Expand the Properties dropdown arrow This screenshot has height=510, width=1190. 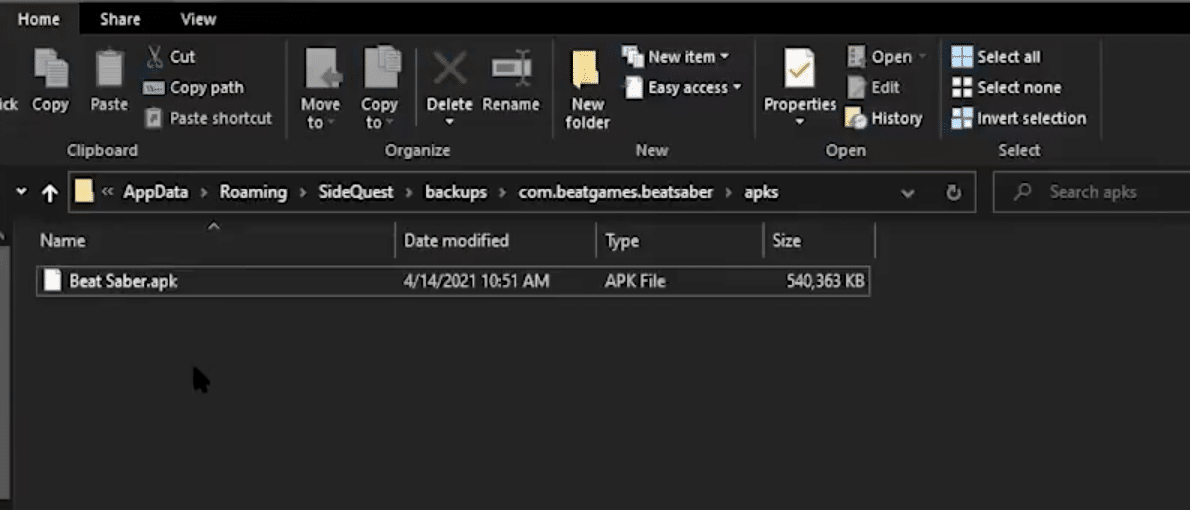[800, 122]
